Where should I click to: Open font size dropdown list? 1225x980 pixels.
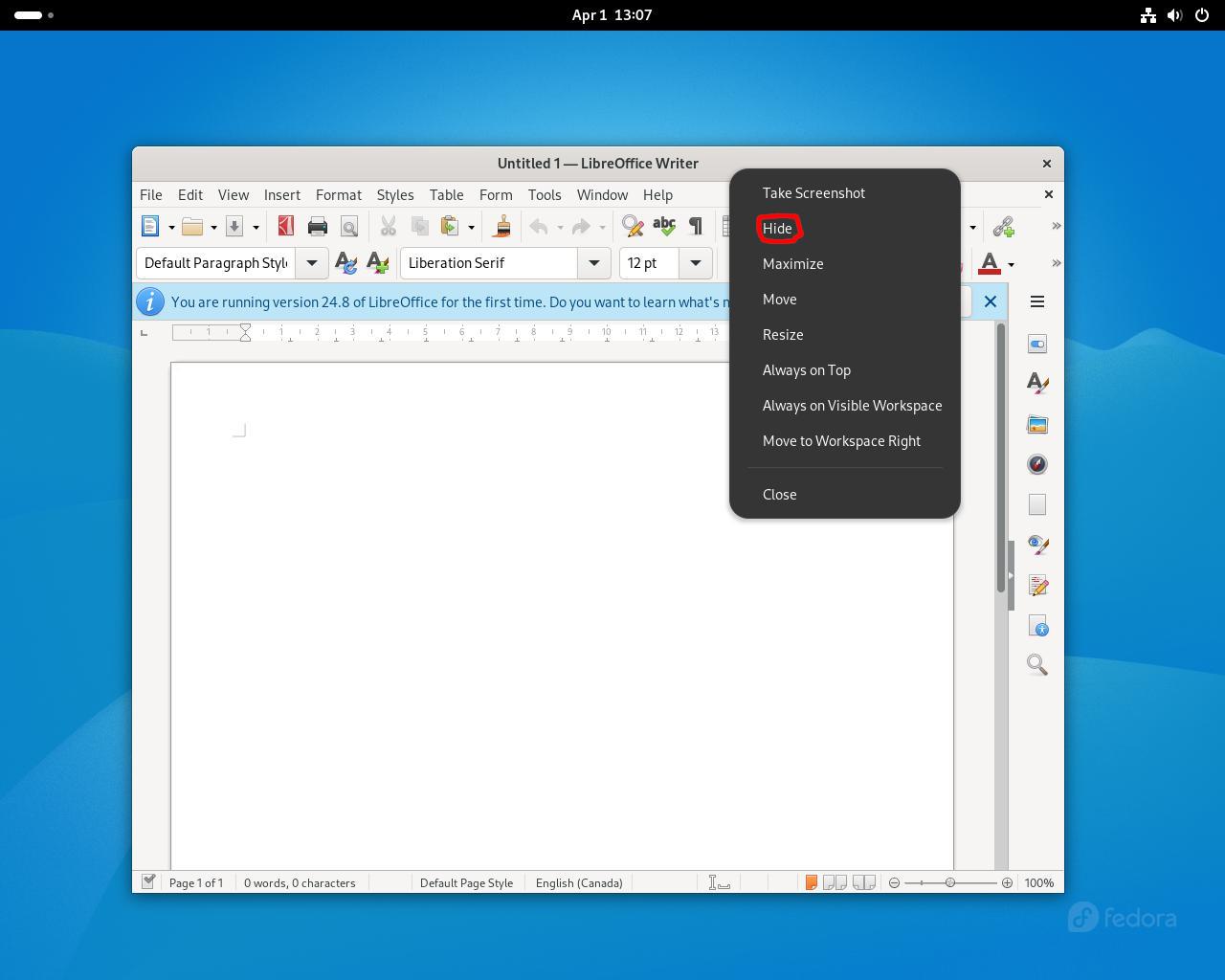point(696,263)
